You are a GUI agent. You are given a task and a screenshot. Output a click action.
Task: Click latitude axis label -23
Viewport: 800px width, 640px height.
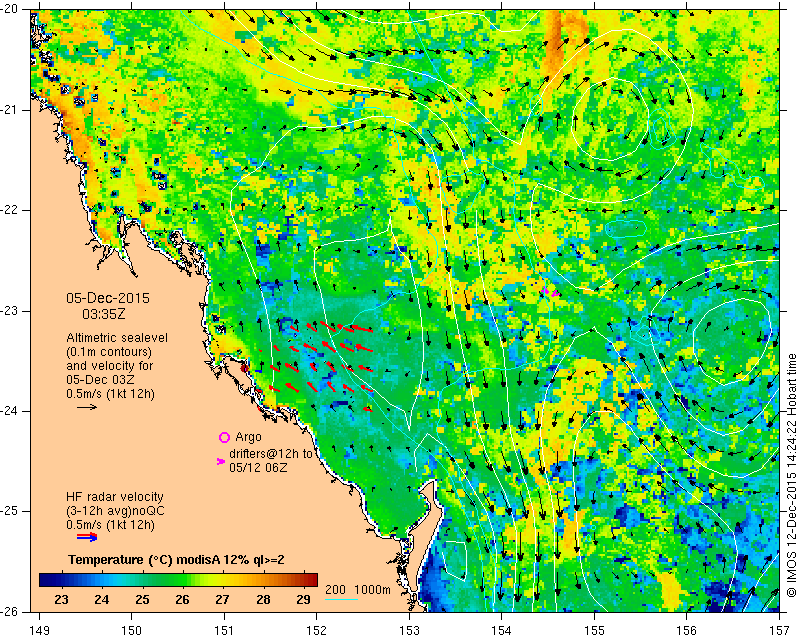point(11,311)
